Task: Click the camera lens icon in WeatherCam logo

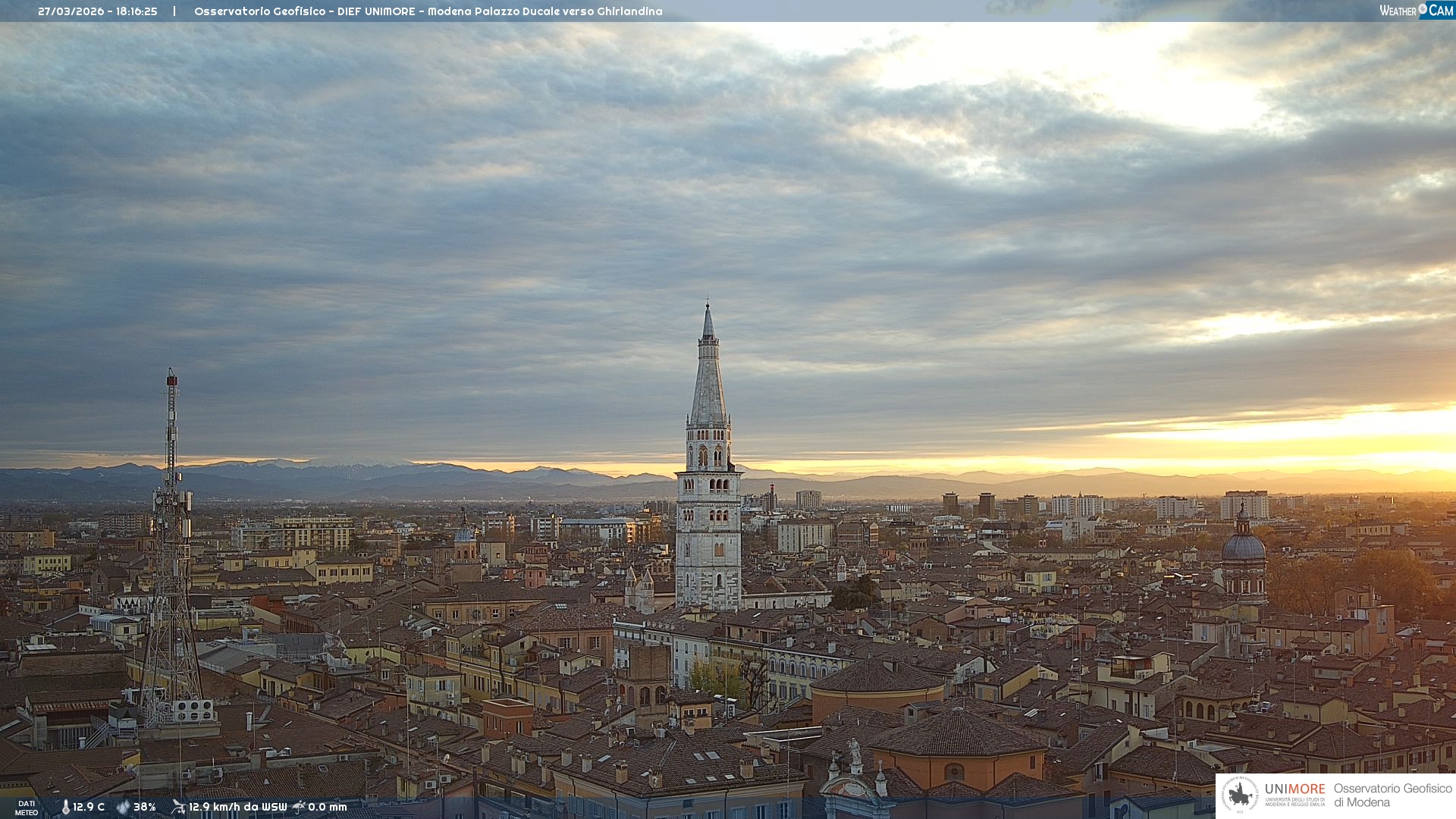Action: click(x=1423, y=9)
